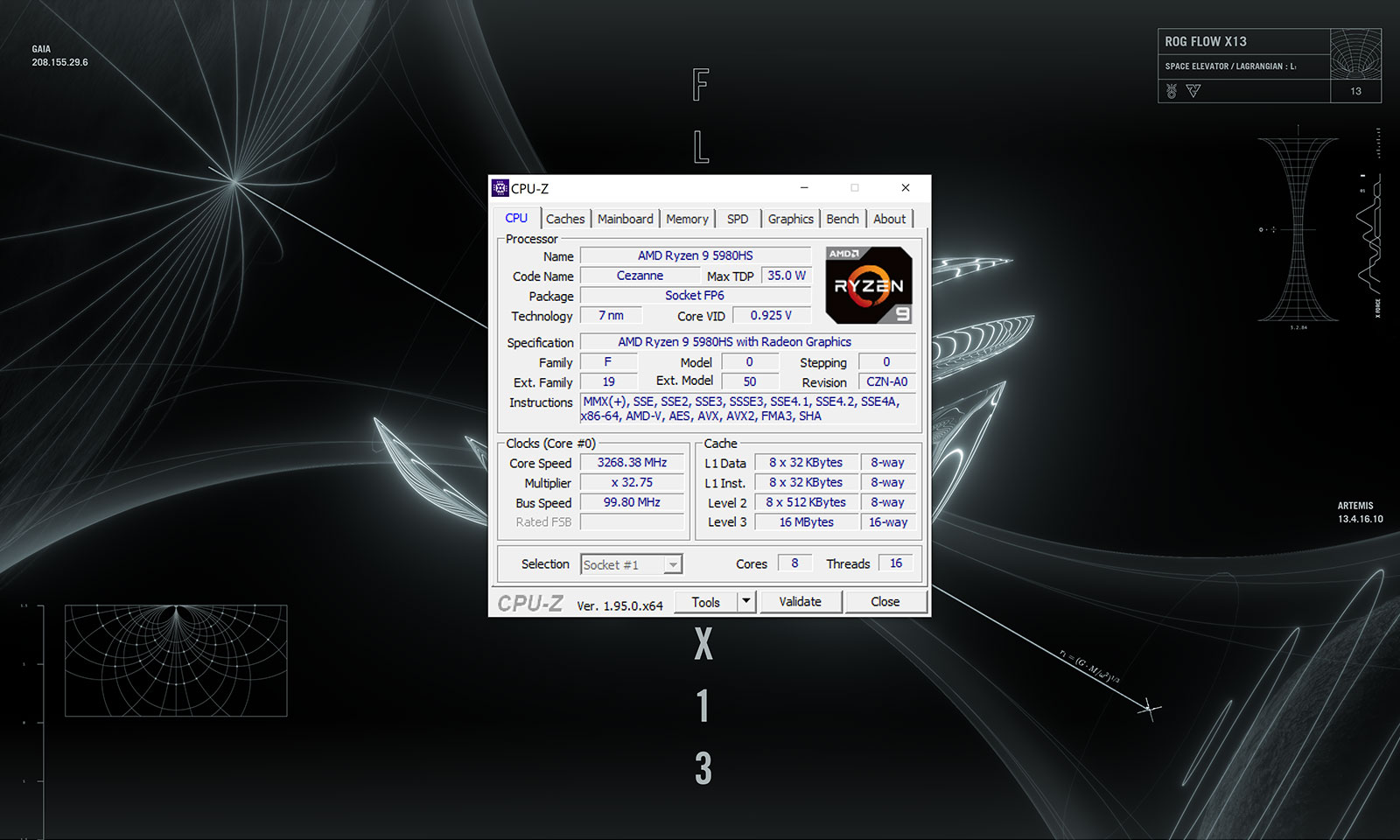This screenshot has height=840, width=1400.
Task: Open the Socket #1 selection dropdown
Action: [631, 564]
